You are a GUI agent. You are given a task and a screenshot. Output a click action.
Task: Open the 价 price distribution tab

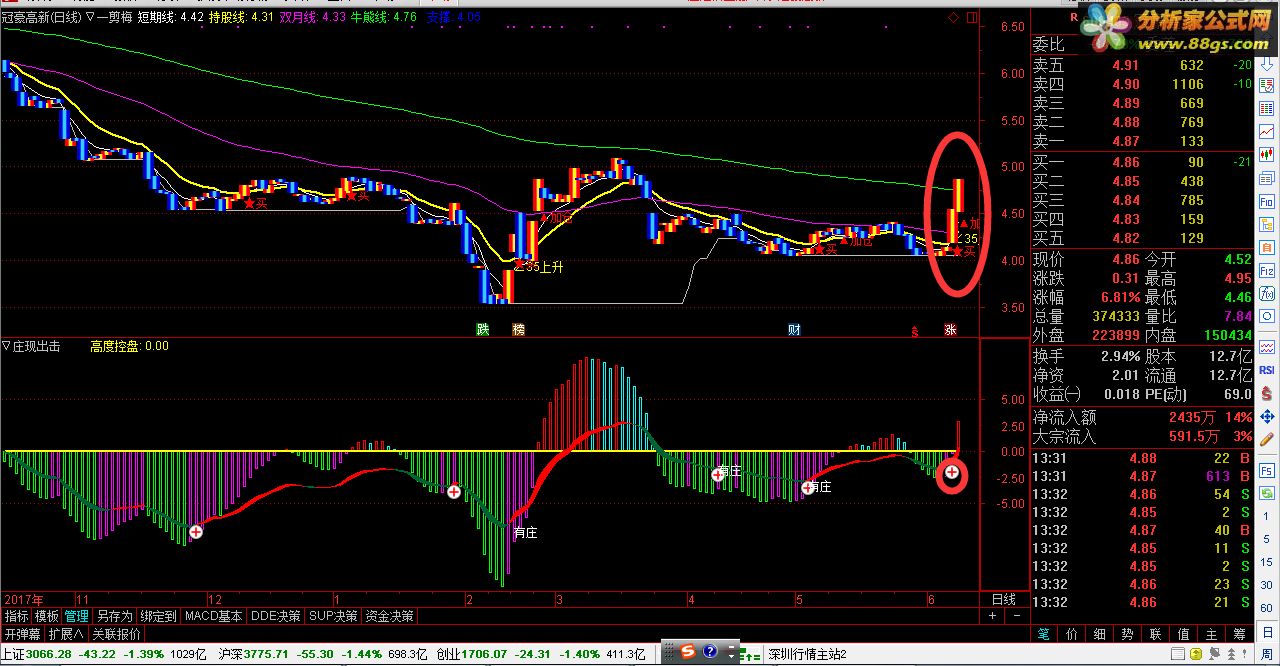pos(1071,634)
